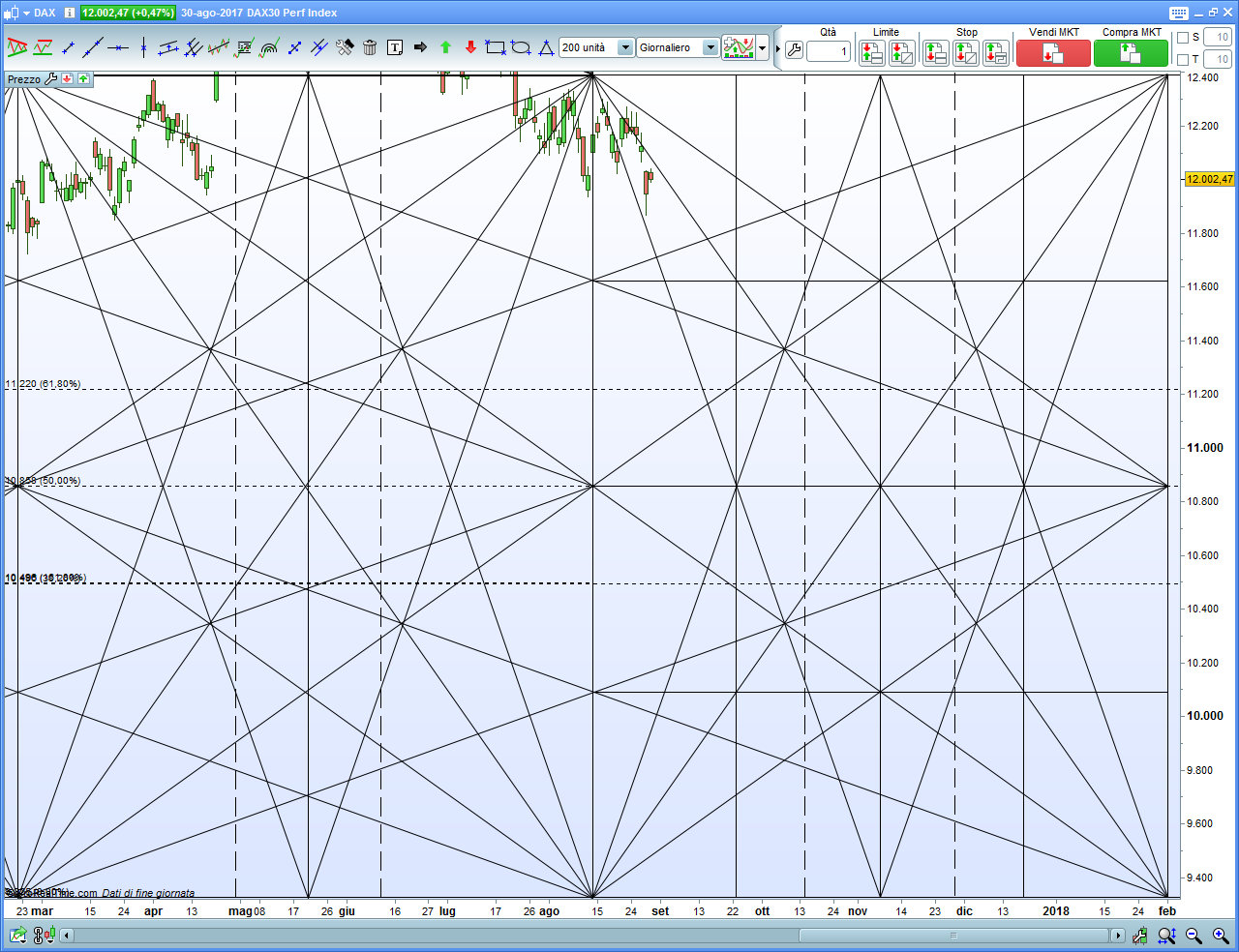Open the chart style icon beside DAX
This screenshot has width=1239, height=952.
tap(12, 13)
